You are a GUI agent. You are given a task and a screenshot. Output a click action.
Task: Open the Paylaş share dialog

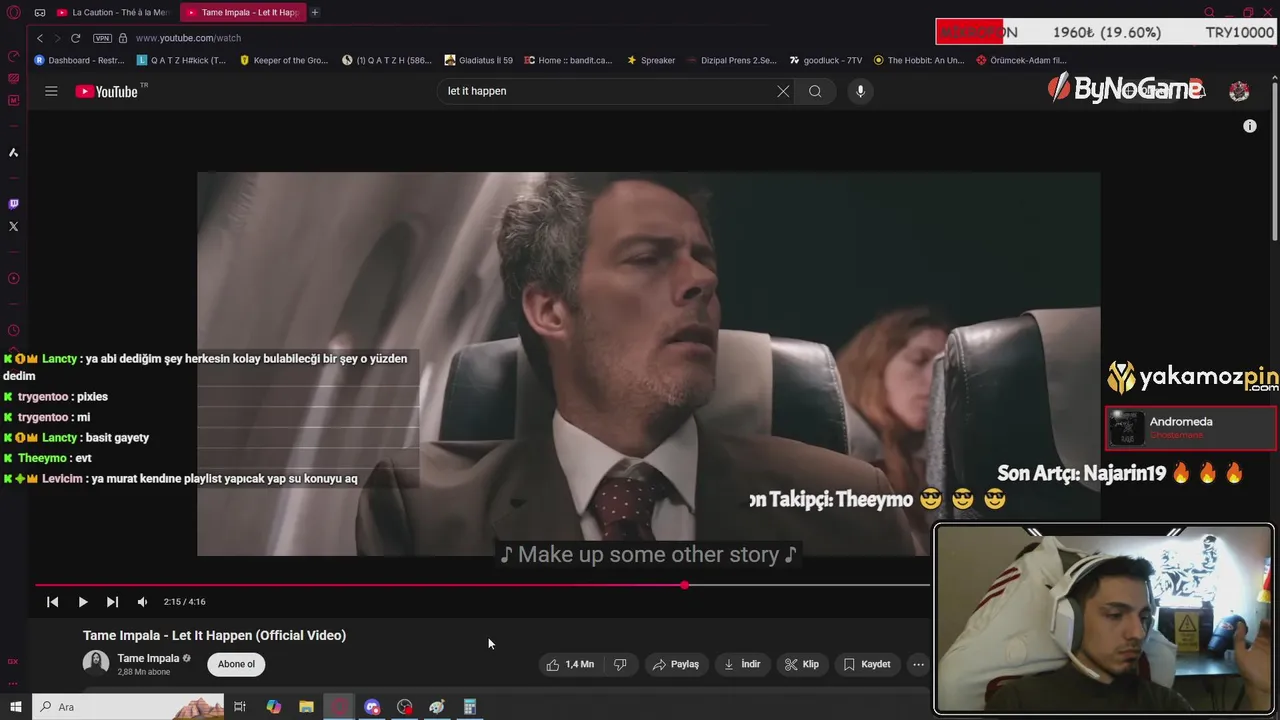tap(675, 664)
